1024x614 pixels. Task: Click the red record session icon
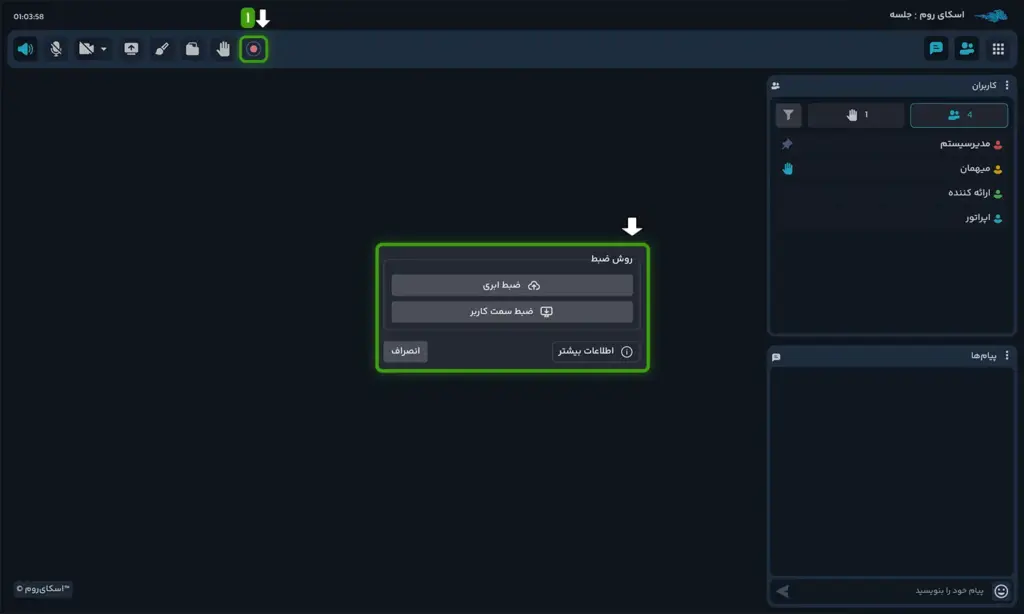254,49
